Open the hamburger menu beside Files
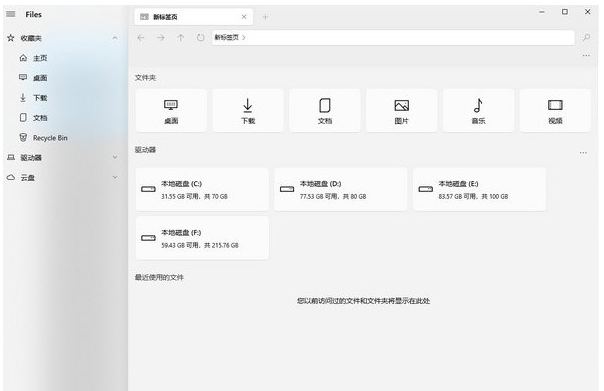 (11, 14)
